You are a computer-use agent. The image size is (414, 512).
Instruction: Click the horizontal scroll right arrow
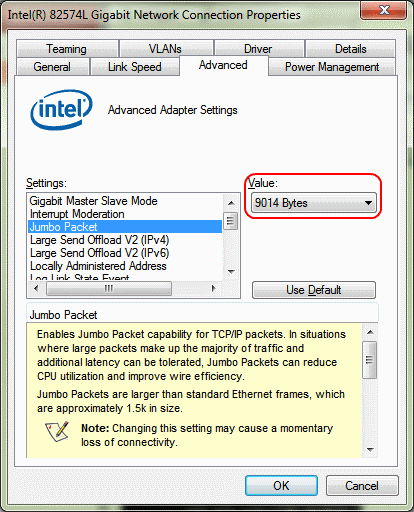click(214, 288)
